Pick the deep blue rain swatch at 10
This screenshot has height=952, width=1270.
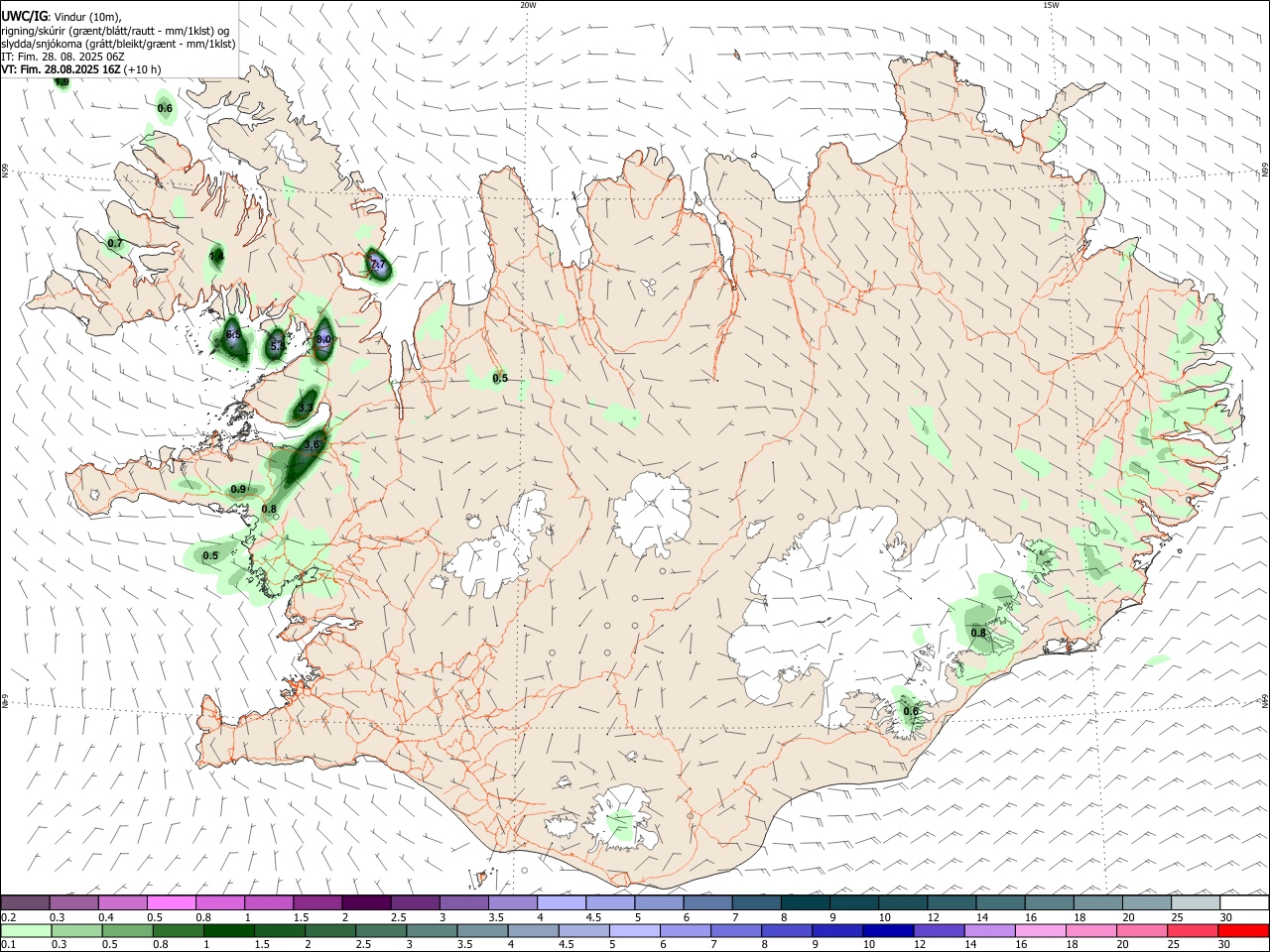[886, 930]
